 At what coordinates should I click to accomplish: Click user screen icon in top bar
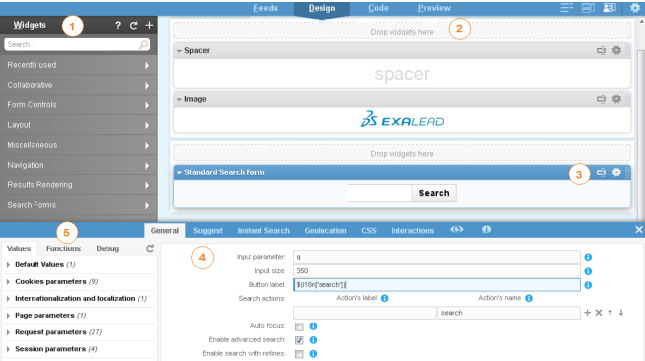click(609, 8)
